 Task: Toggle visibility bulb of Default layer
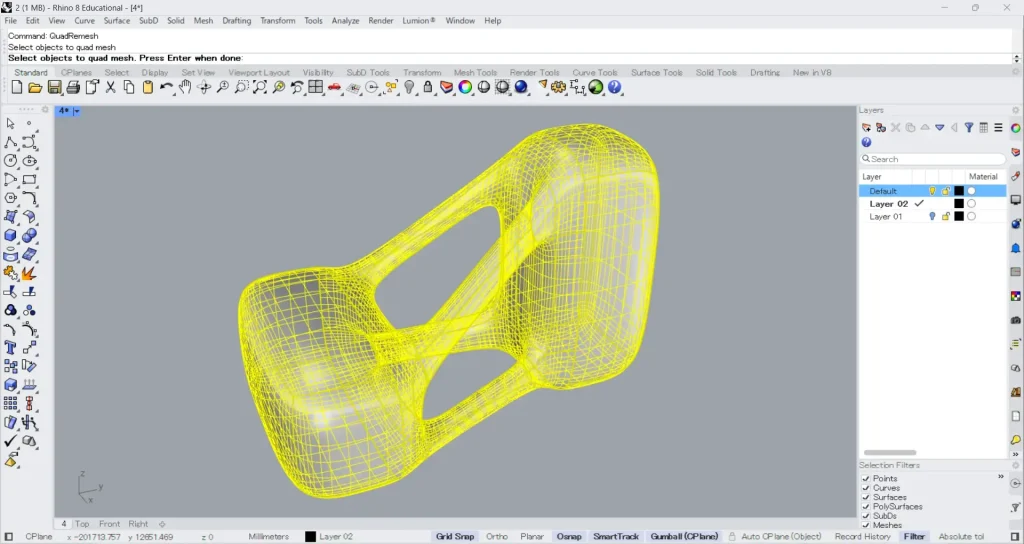pos(933,191)
